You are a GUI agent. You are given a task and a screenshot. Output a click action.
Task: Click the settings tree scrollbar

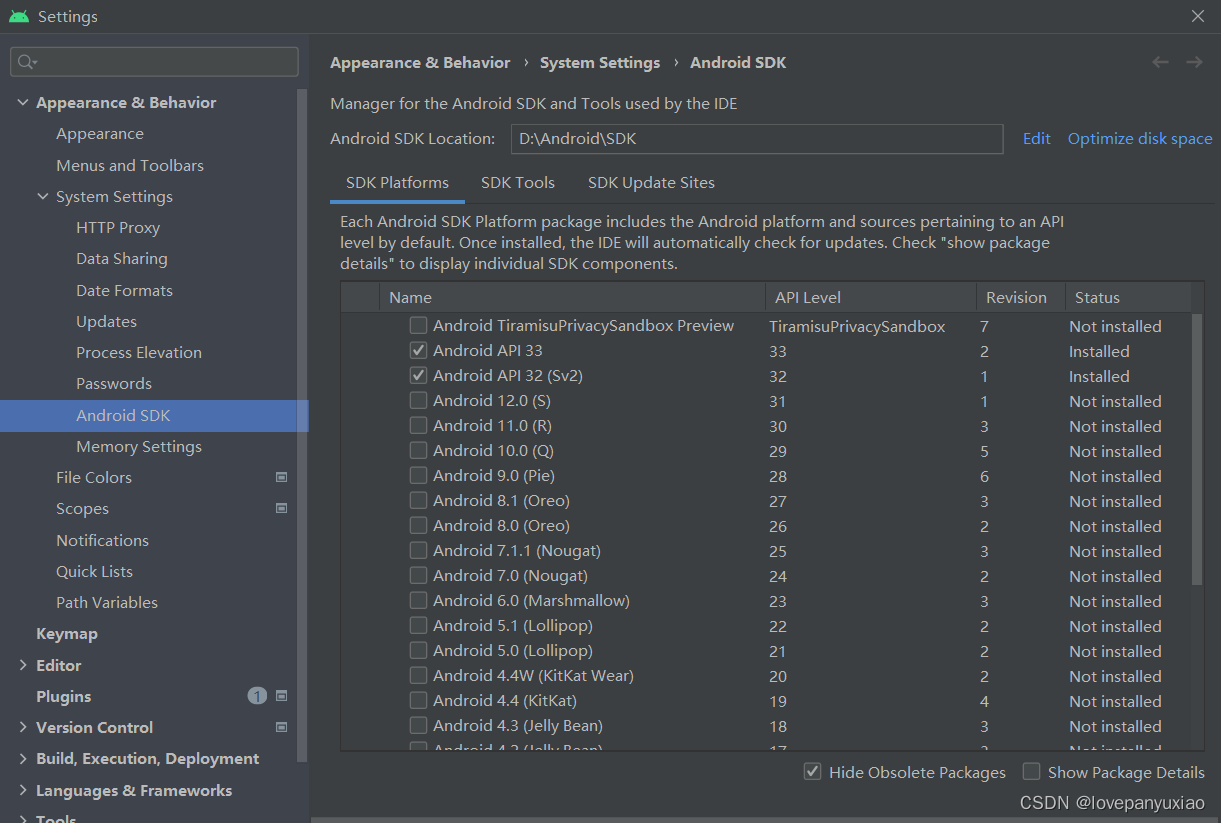coord(302,425)
